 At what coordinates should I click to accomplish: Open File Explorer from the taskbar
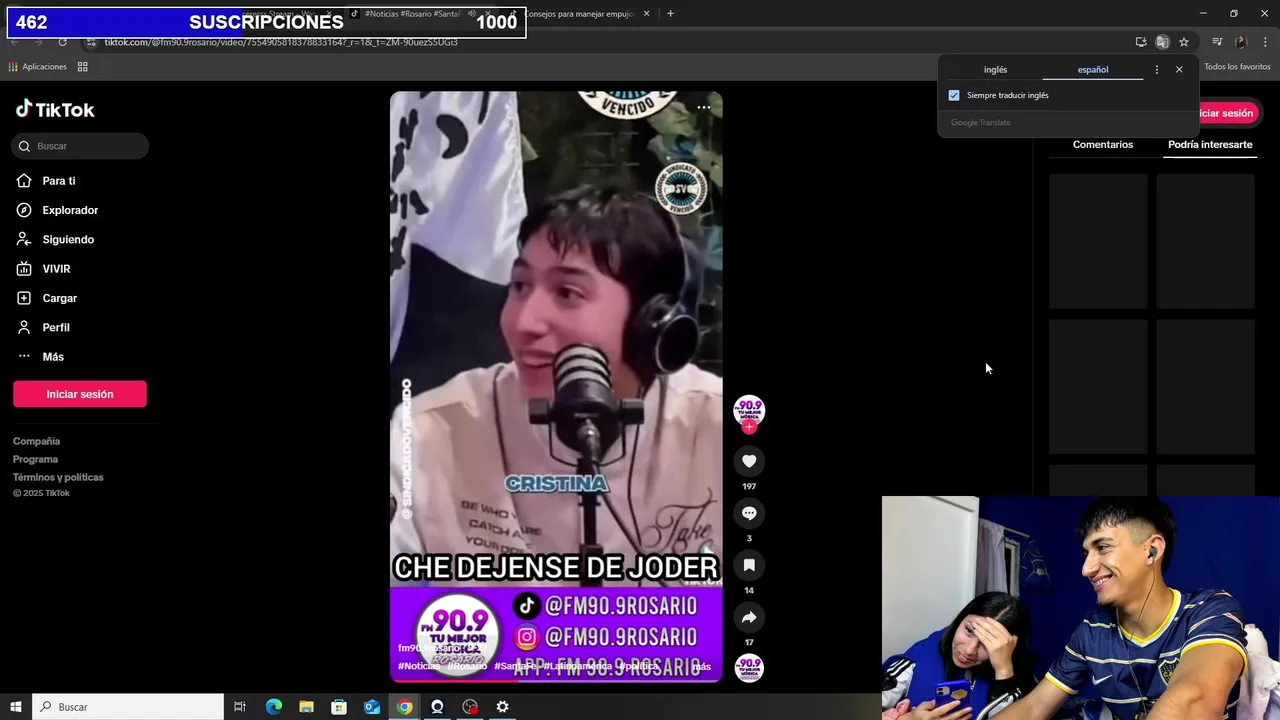(x=306, y=707)
